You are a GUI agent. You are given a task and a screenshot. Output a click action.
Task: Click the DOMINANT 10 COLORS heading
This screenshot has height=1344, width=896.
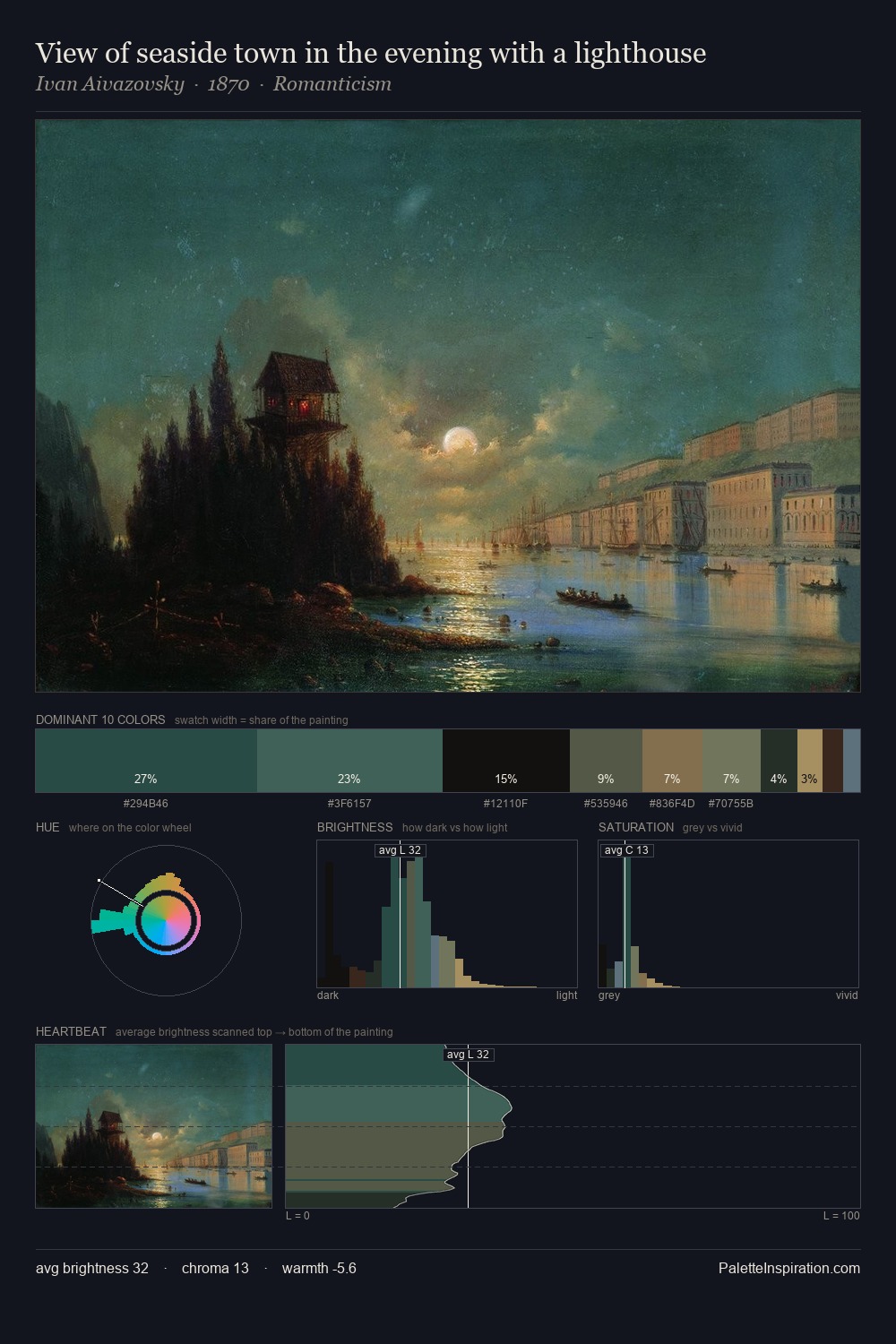tap(100, 719)
